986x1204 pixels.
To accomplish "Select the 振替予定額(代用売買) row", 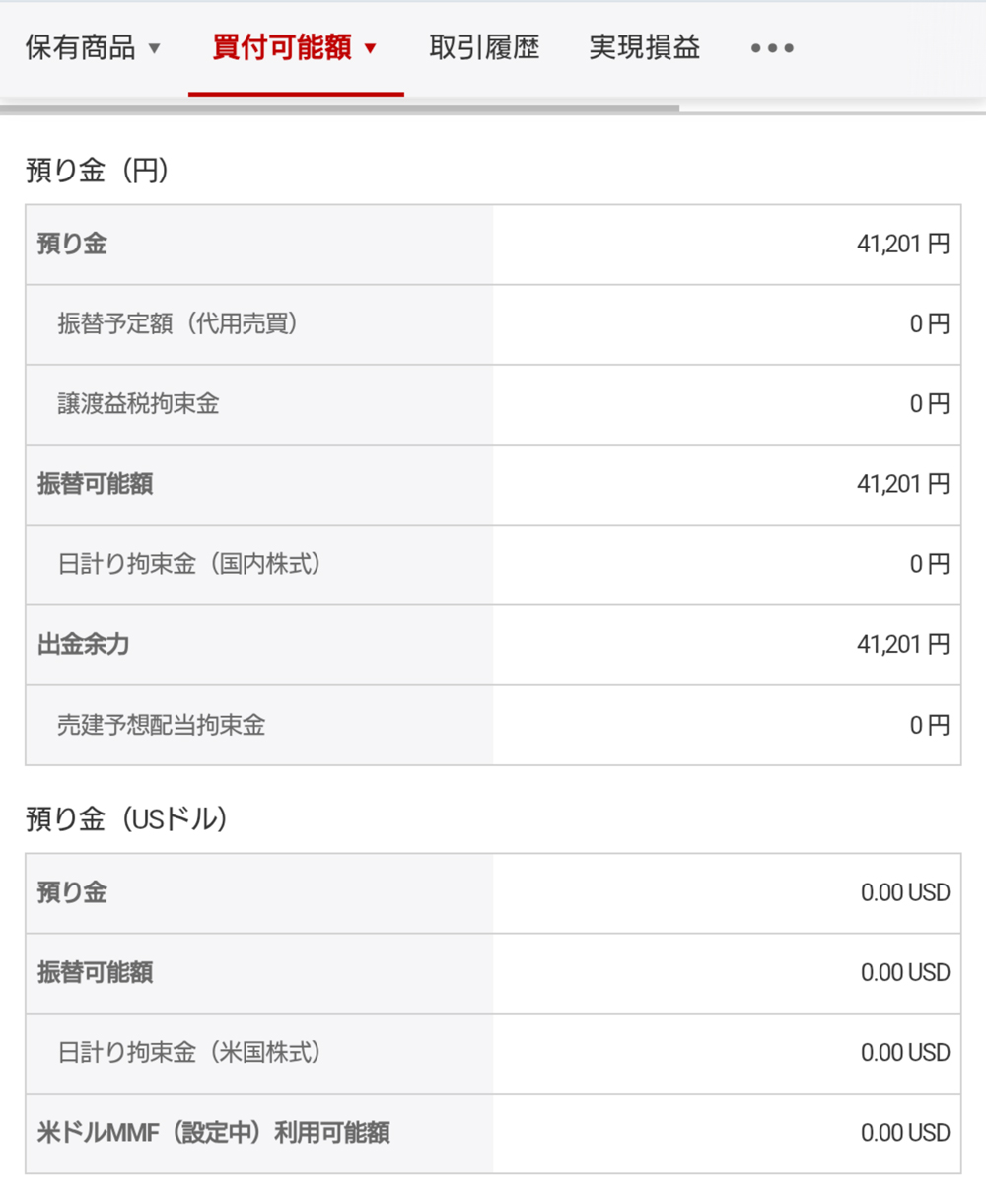I will 493,324.
